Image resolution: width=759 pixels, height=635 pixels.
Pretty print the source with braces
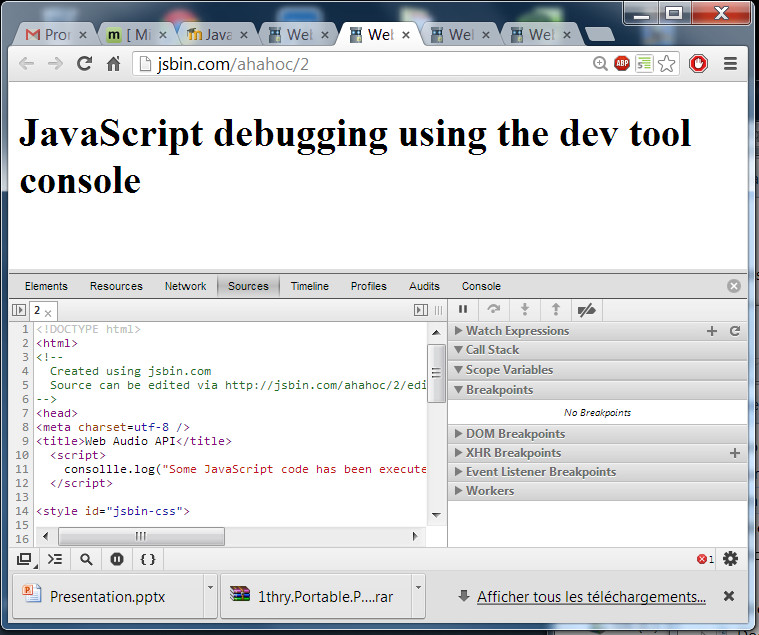(x=148, y=559)
